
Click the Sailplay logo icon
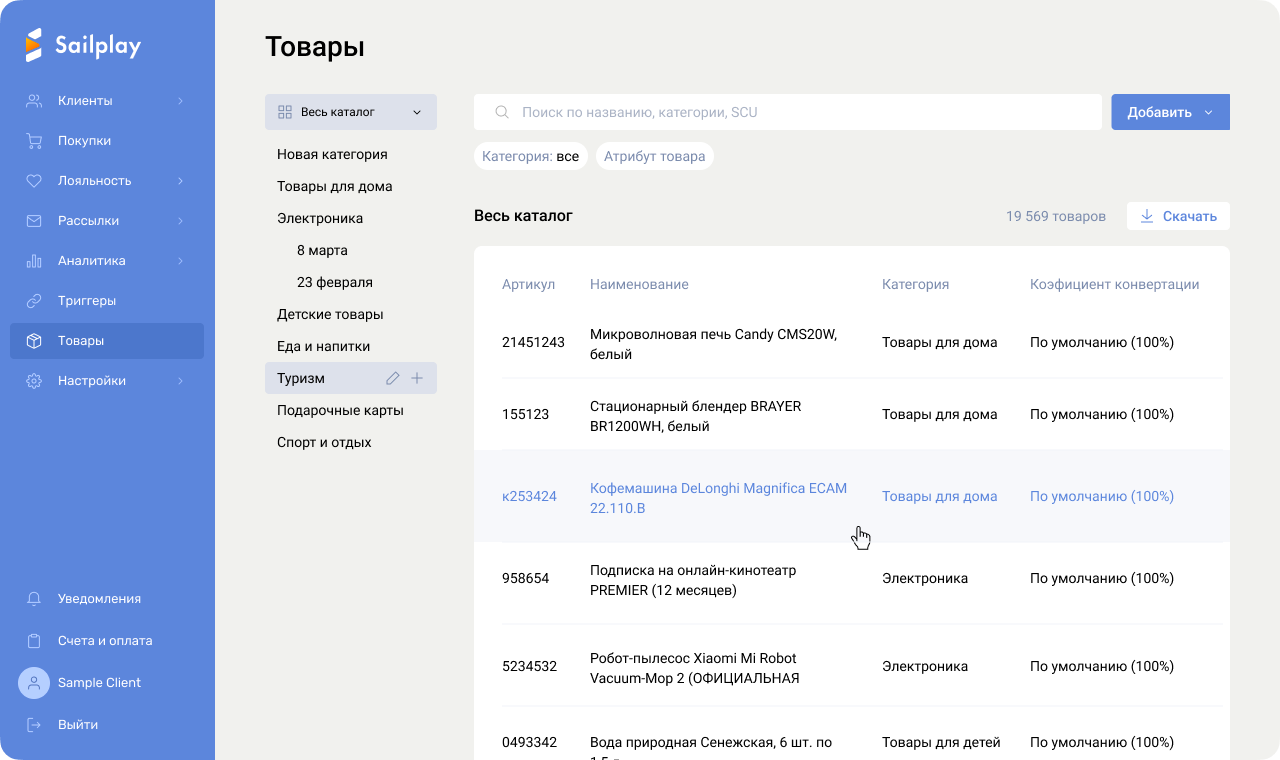[34, 45]
